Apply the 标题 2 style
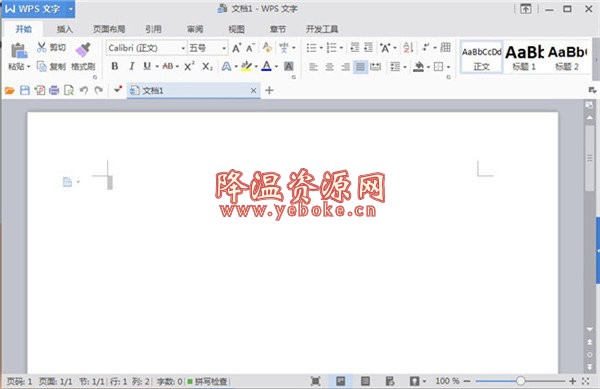This screenshot has height=389, width=600. [567, 57]
